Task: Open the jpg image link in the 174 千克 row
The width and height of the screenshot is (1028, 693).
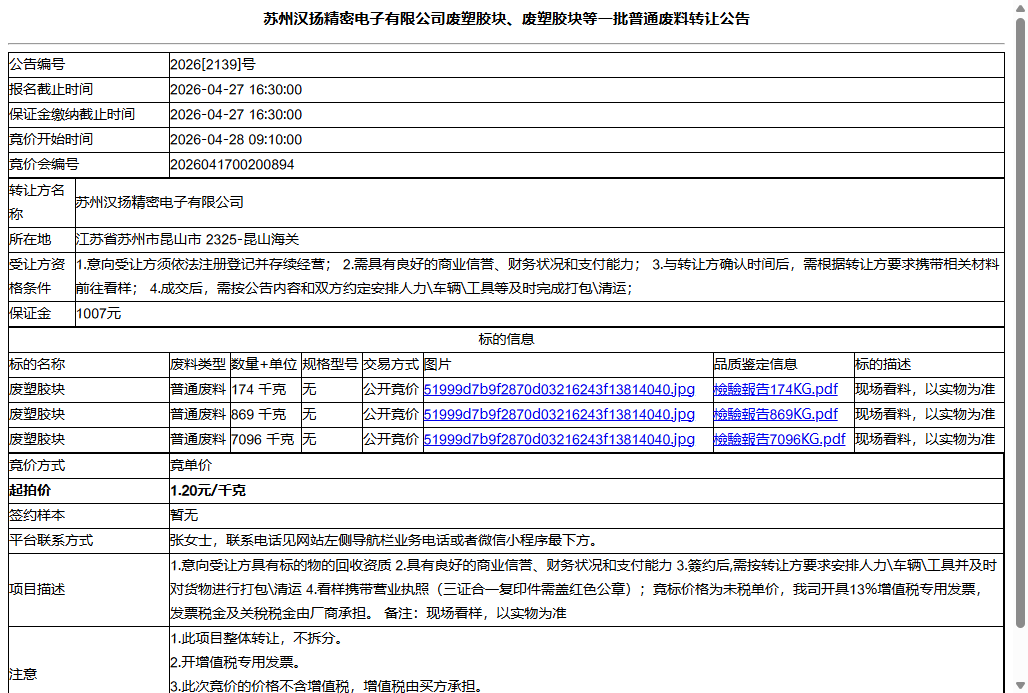Action: pyautogui.click(x=559, y=389)
